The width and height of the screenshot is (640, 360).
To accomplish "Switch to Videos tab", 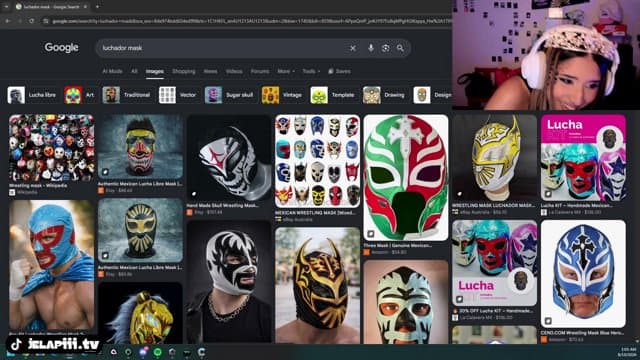I will tap(234, 71).
